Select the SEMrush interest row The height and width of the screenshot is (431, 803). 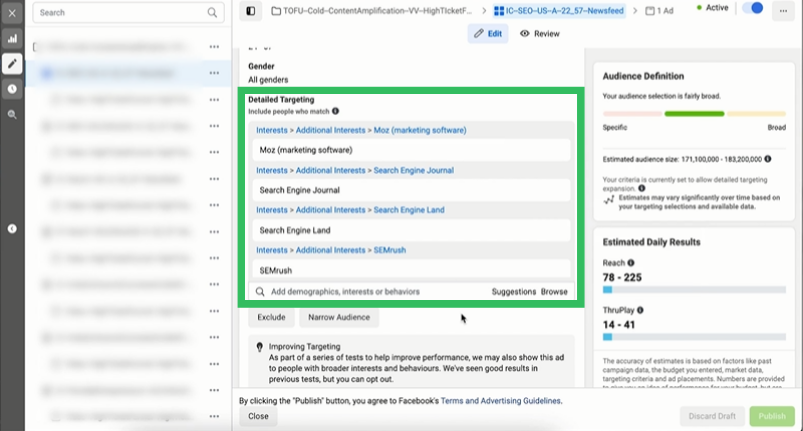tap(411, 270)
